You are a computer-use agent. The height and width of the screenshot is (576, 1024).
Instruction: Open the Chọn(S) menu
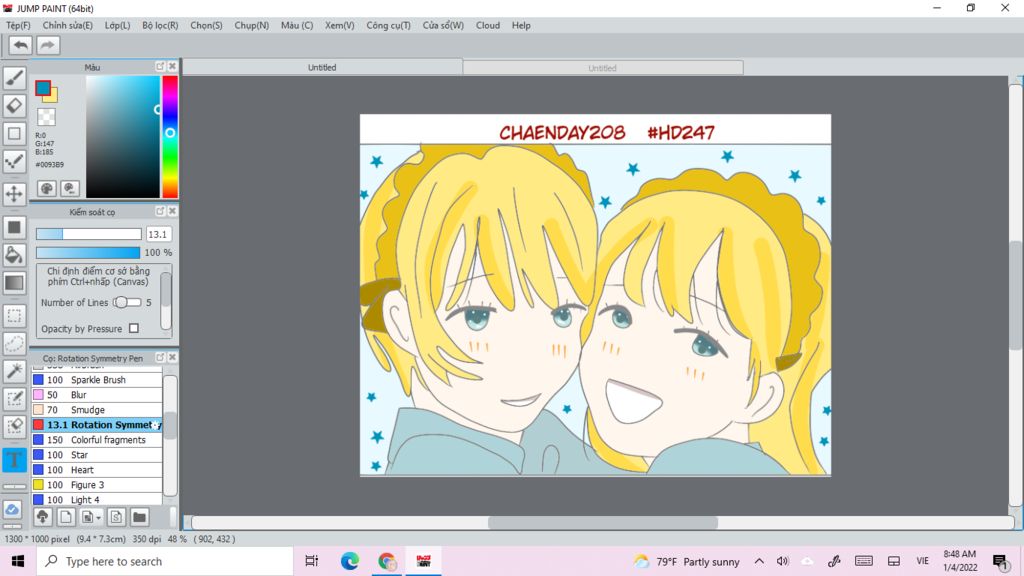[206, 25]
